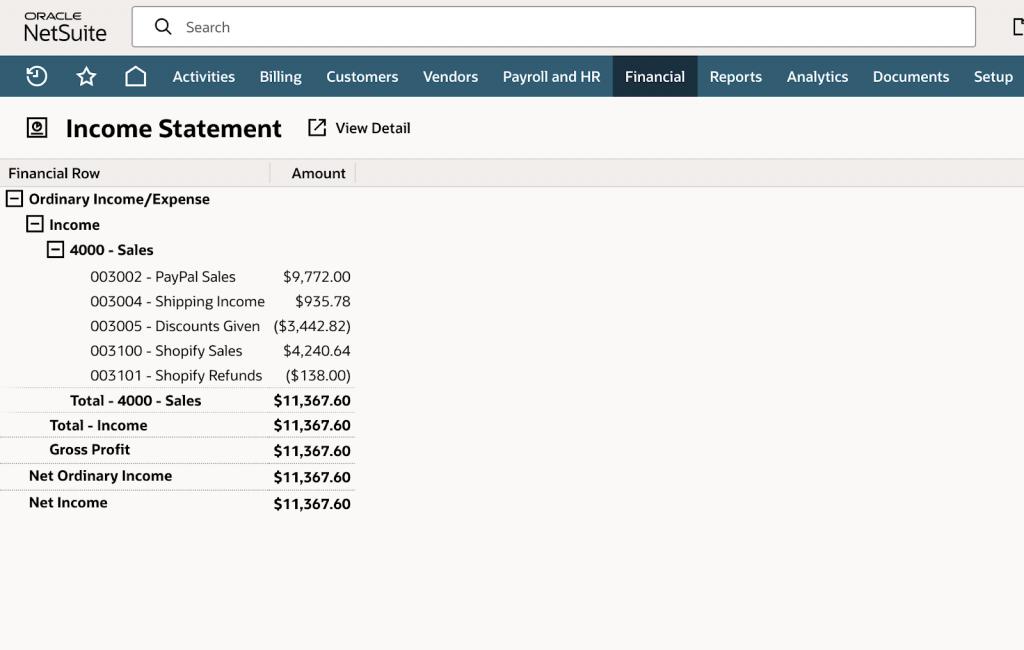Collapse the Ordinary Income/Expense section

[14, 199]
